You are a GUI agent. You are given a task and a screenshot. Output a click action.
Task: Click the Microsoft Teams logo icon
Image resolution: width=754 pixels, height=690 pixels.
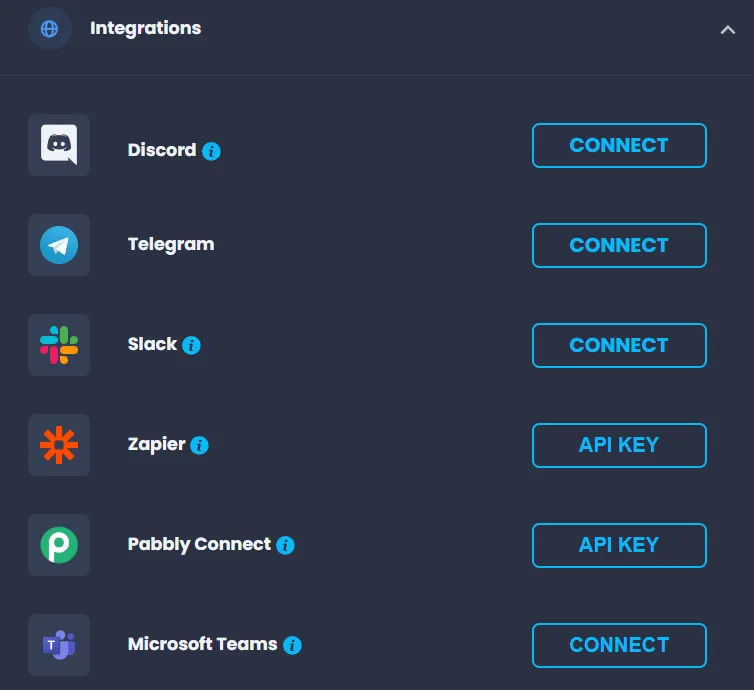coord(59,645)
